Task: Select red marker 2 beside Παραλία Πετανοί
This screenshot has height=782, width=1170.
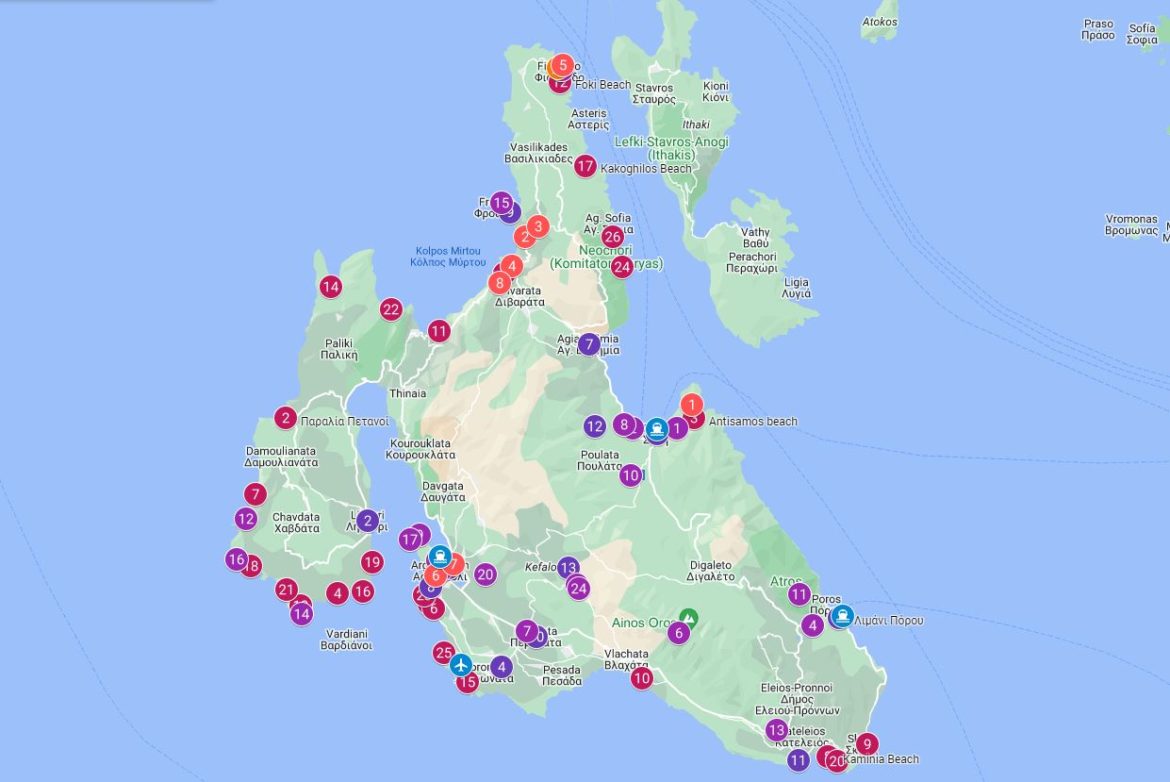Action: [x=285, y=417]
